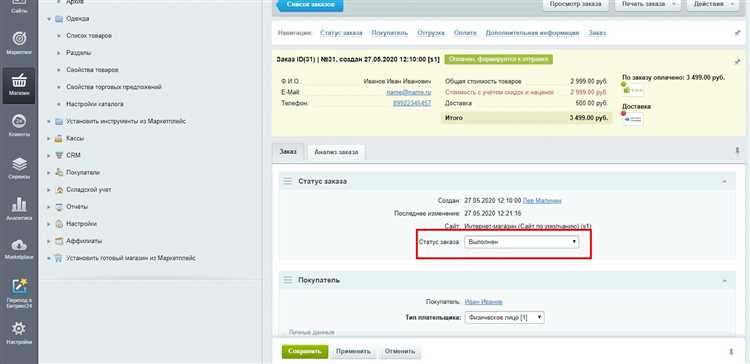Click the Складской учет icon
The image size is (750, 364).
pos(59,189)
